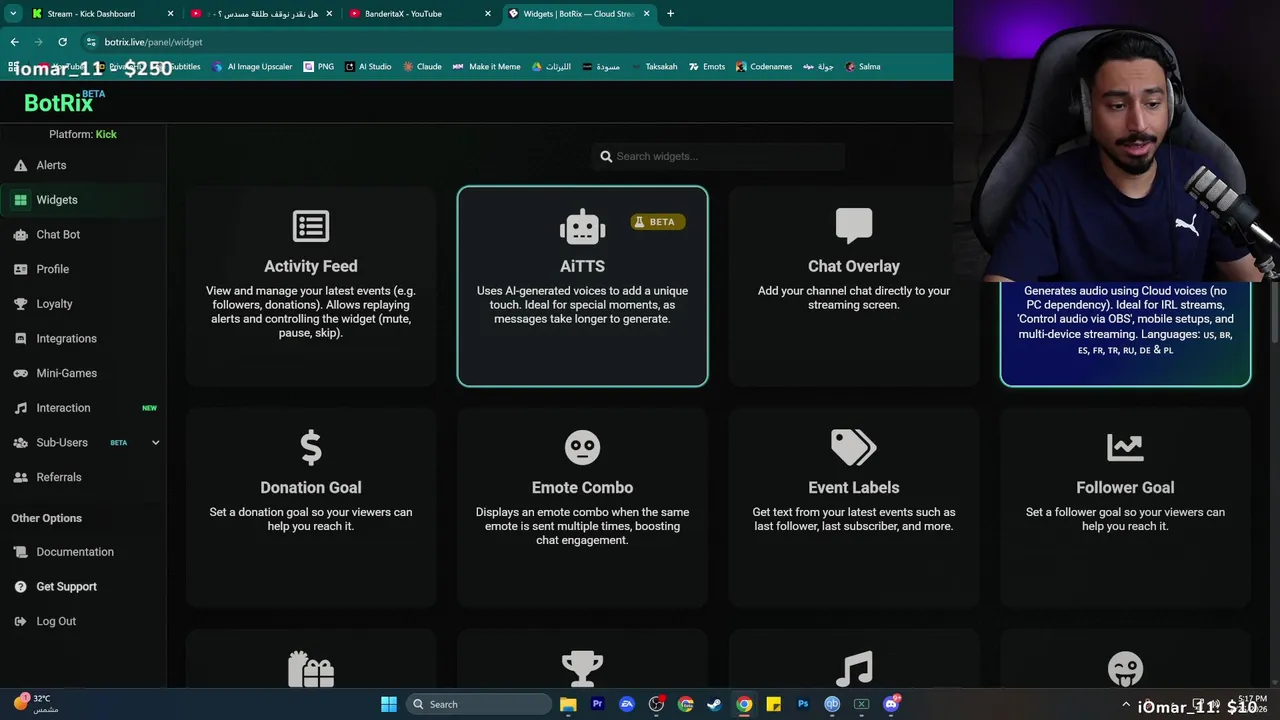Click the Referrals people icon
Image resolution: width=1280 pixels, height=720 pixels.
point(20,477)
